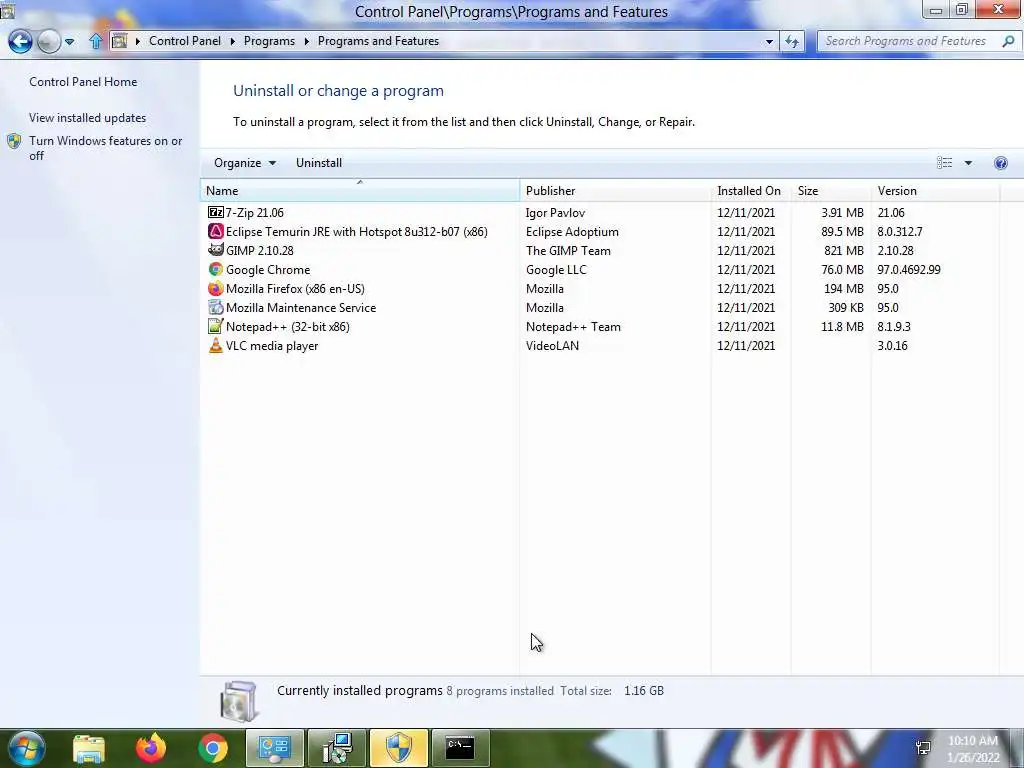This screenshot has height=768, width=1024.
Task: Expand the arrow after Control Panel breadcrumb
Action: click(232, 41)
